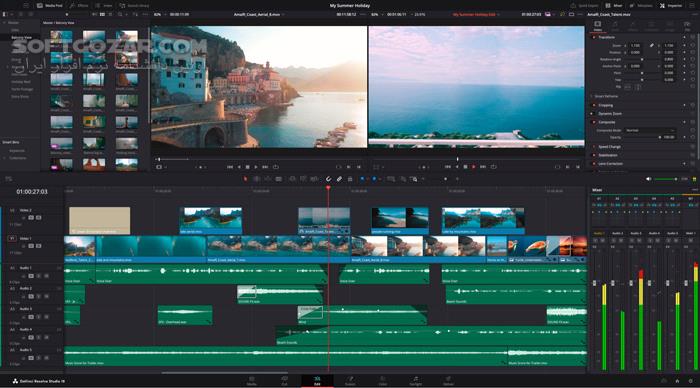Viewport: 700px width, 388px height.
Task: Toggle the Cropping section enable switch
Action: point(594,105)
